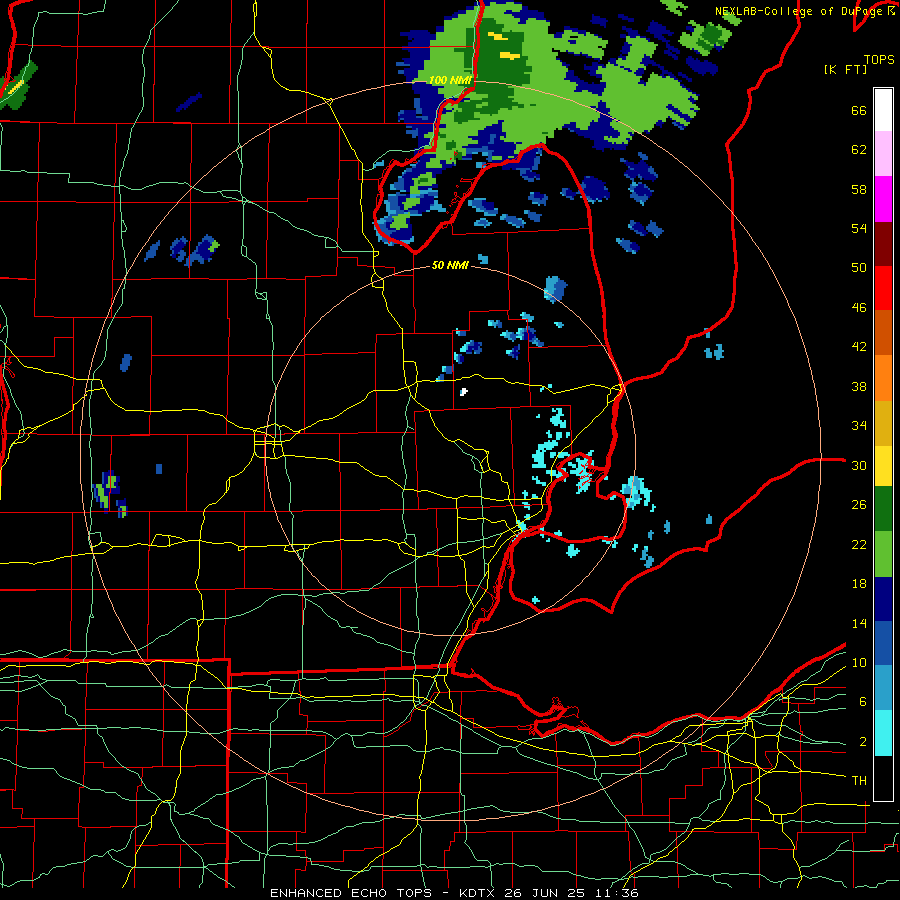
Task: Click the 50 NMI range ring label
Action: [449, 265]
